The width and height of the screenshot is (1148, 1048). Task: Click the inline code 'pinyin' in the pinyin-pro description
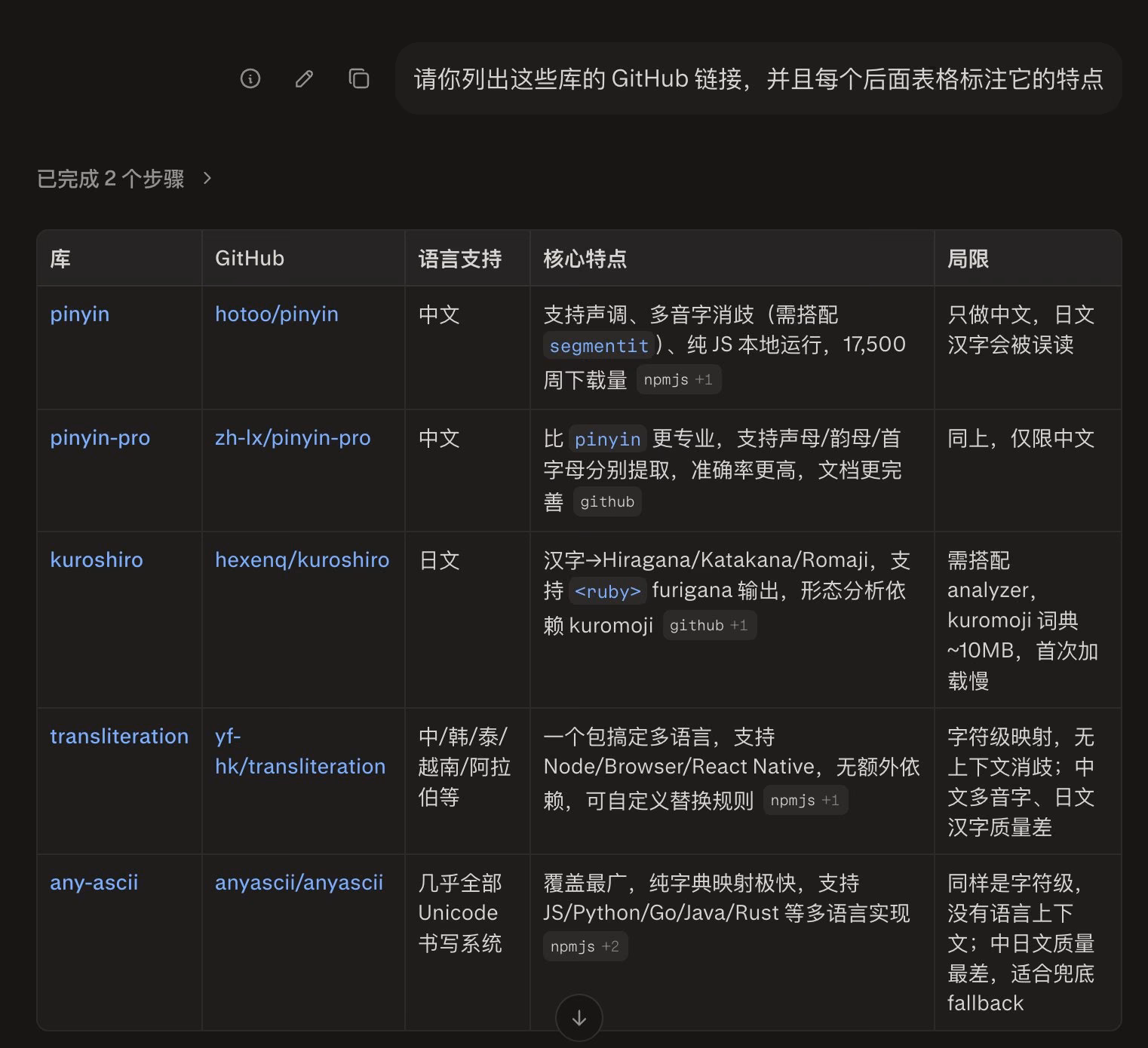(x=607, y=439)
